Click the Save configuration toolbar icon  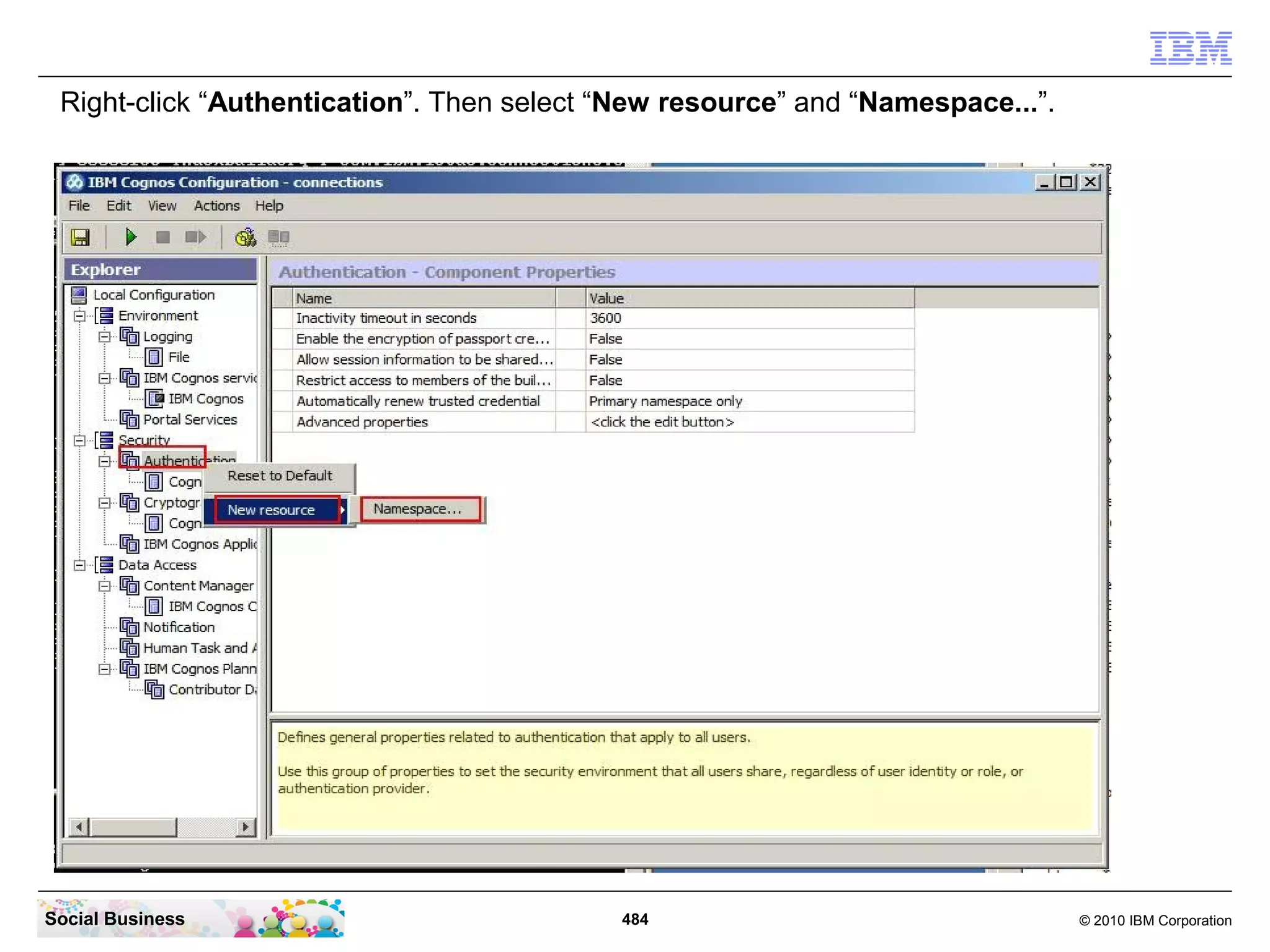(x=80, y=237)
